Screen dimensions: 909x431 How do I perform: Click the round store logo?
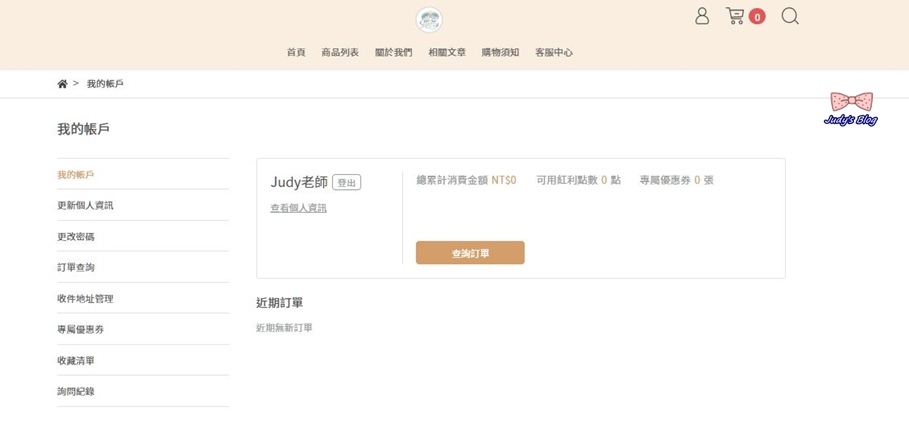(429, 20)
